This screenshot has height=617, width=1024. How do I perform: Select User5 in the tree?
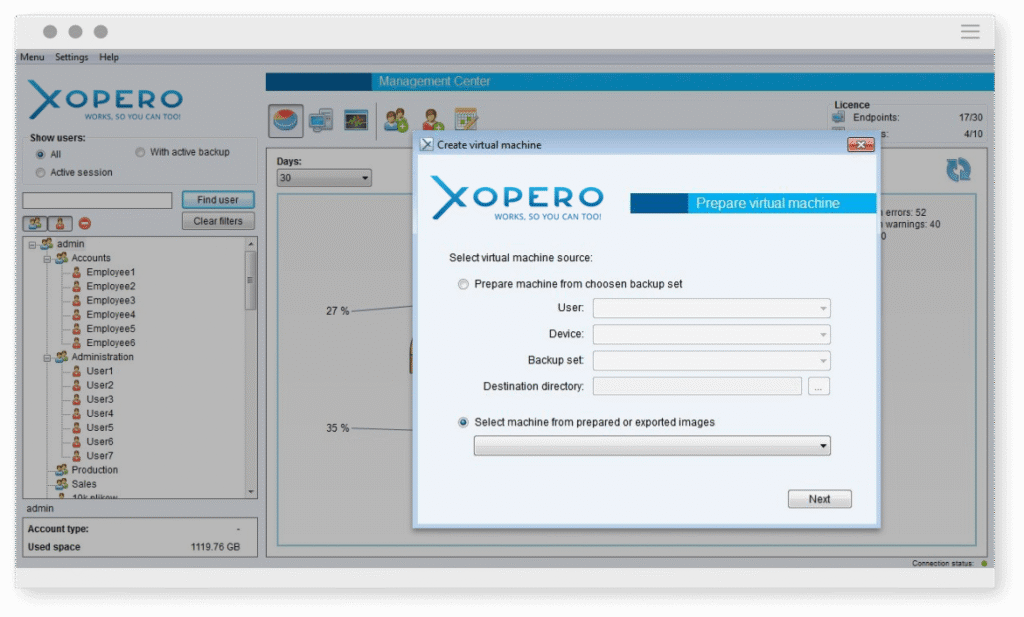[x=100, y=428]
